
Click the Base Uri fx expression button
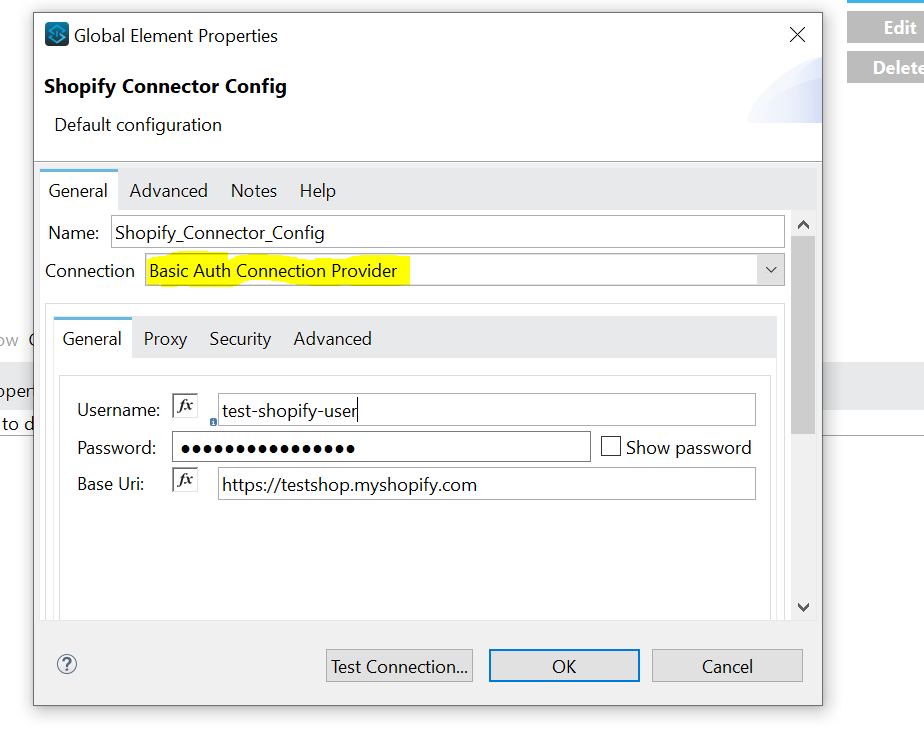(x=184, y=479)
